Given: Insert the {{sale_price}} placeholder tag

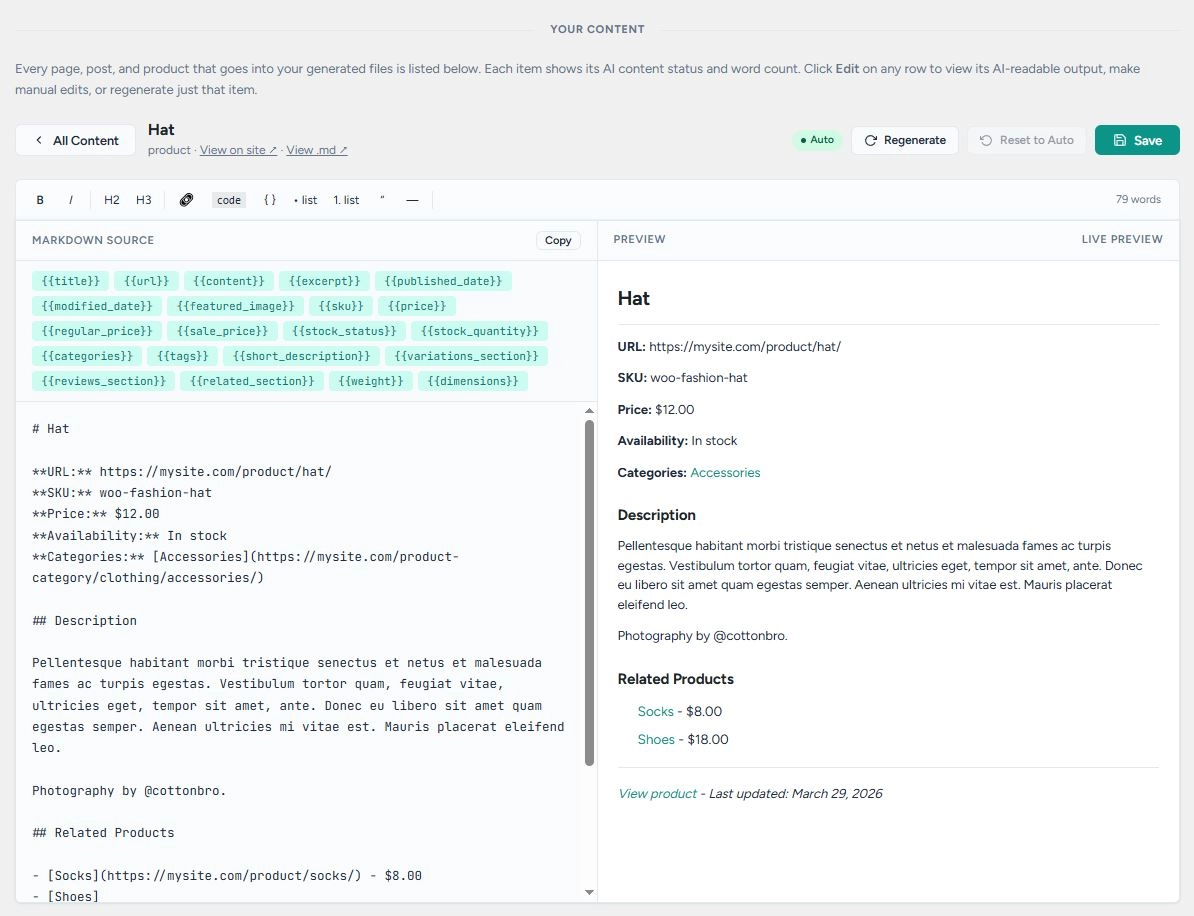Looking at the screenshot, I should (x=222, y=331).
